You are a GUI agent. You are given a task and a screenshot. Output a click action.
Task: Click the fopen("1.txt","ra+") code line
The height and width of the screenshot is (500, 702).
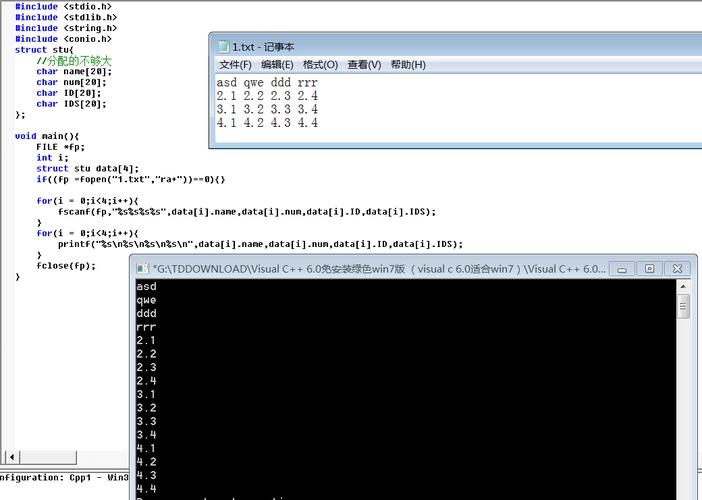(x=131, y=179)
